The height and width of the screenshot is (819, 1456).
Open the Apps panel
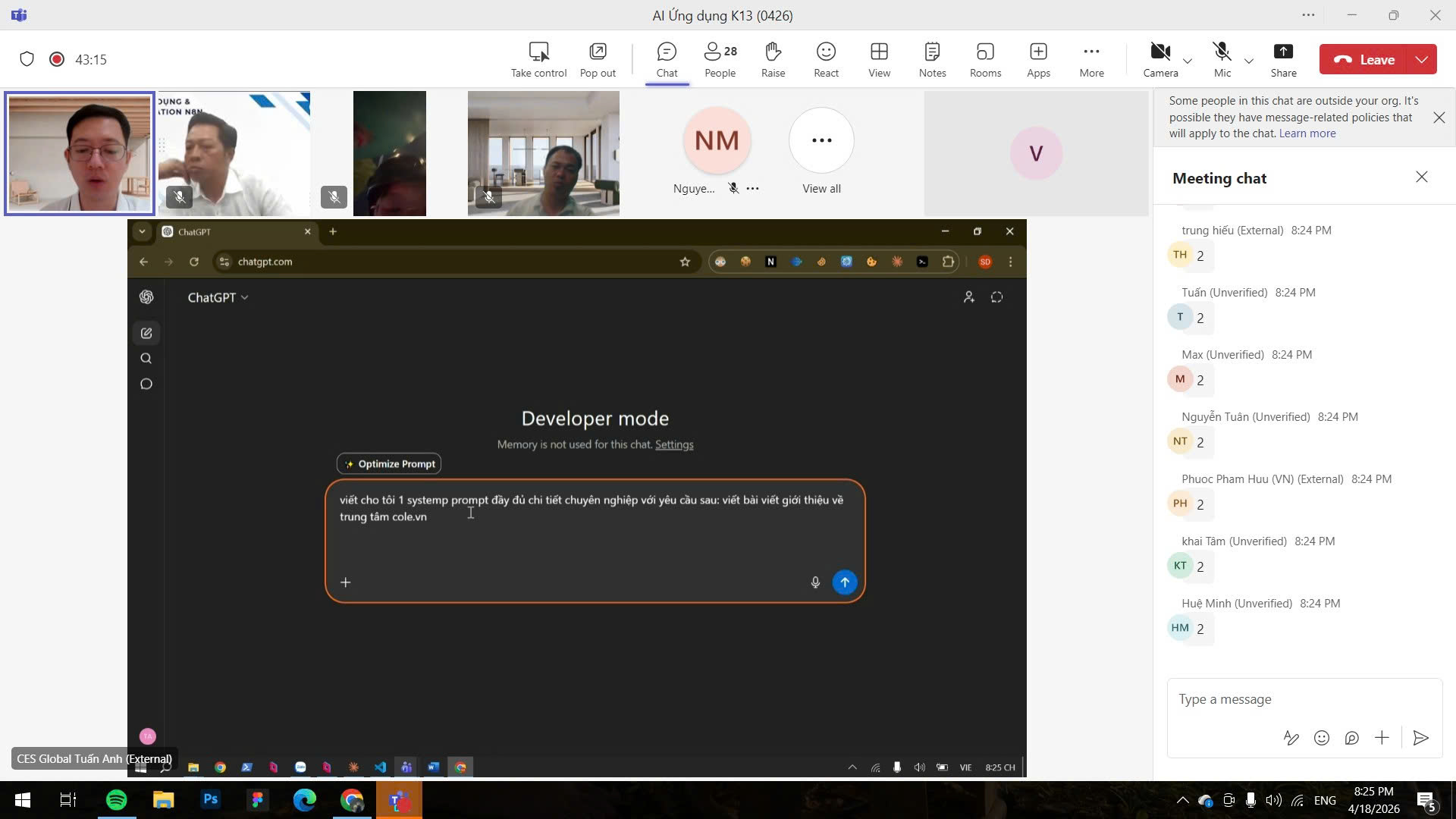click(x=1038, y=59)
